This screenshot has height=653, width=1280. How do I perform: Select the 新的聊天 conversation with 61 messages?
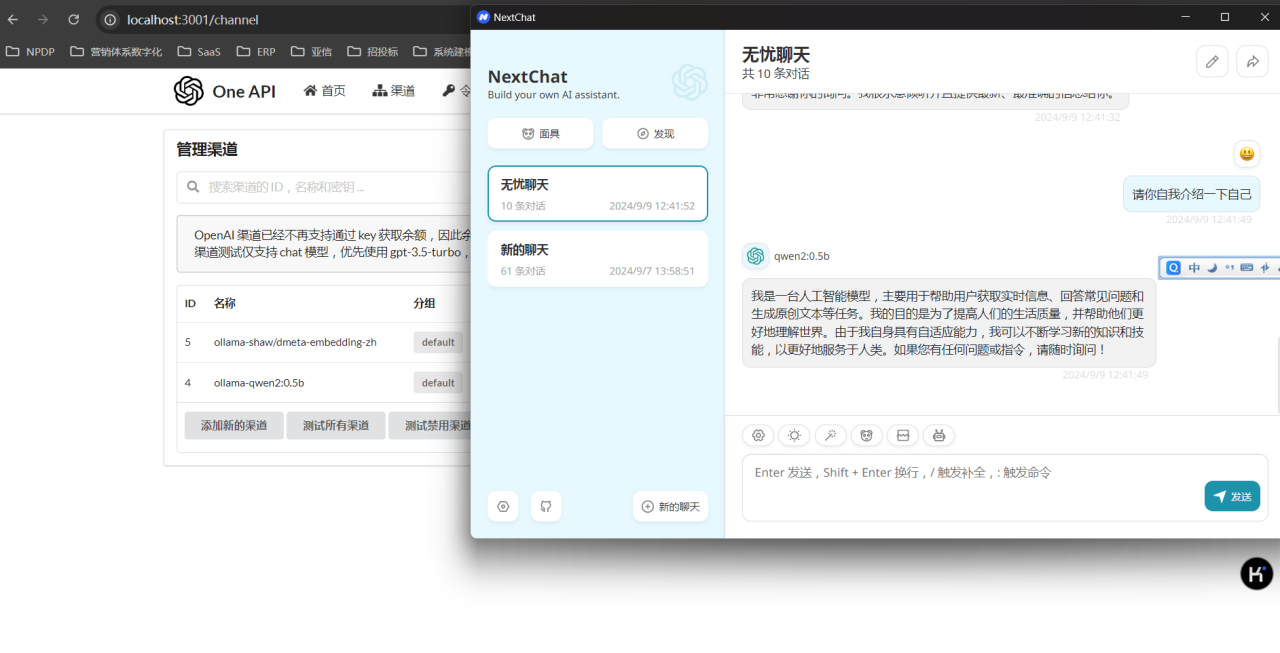598,259
